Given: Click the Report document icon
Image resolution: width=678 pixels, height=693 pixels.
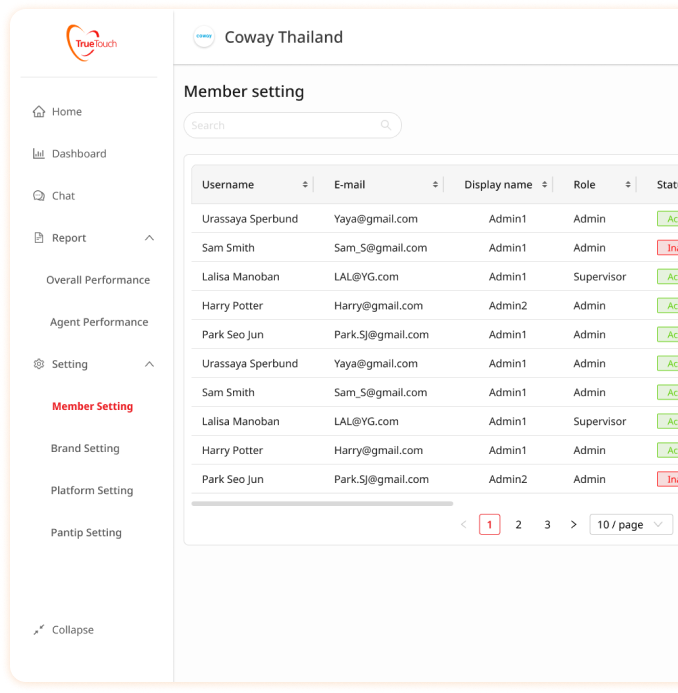Looking at the screenshot, I should (39, 238).
